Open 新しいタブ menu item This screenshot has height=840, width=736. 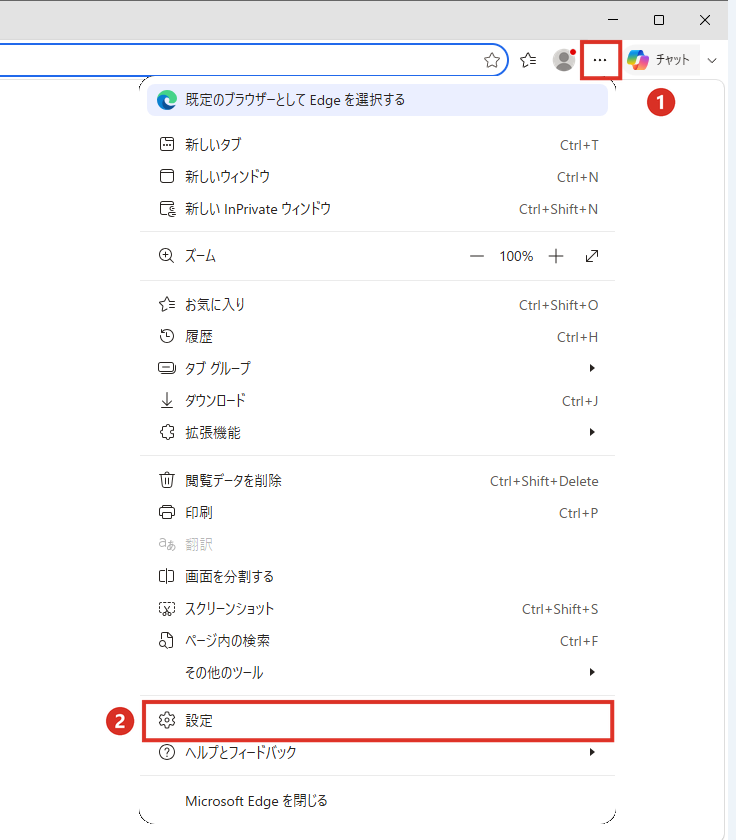378,145
